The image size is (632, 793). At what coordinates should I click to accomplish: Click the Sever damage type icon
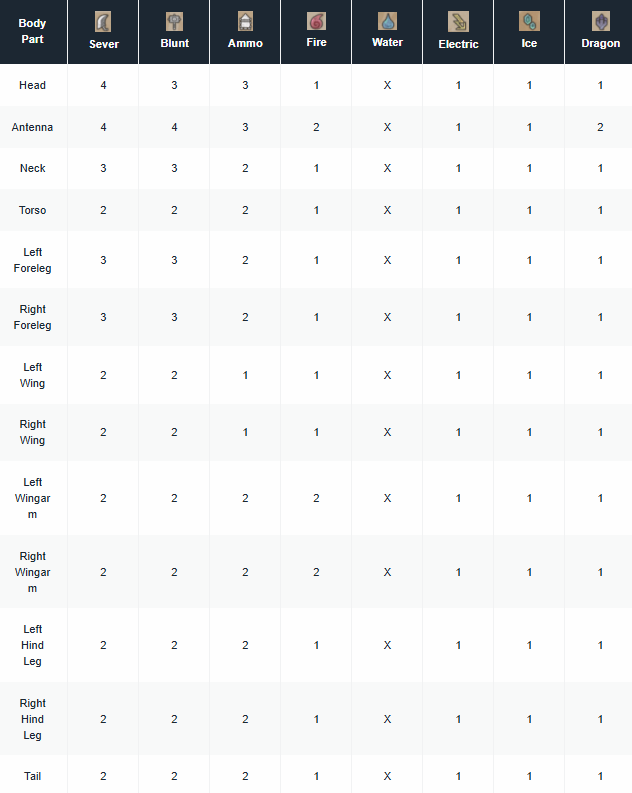[x=103, y=22]
